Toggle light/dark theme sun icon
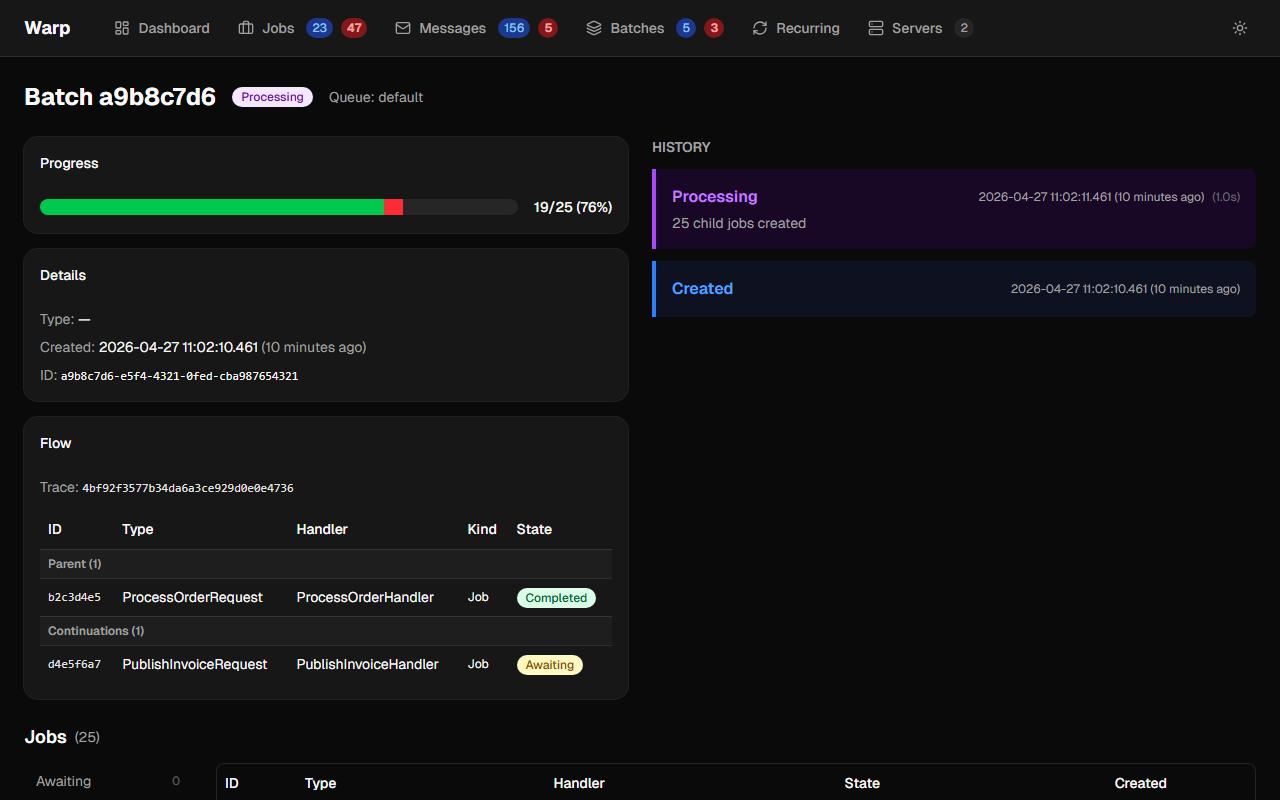 coord(1240,28)
